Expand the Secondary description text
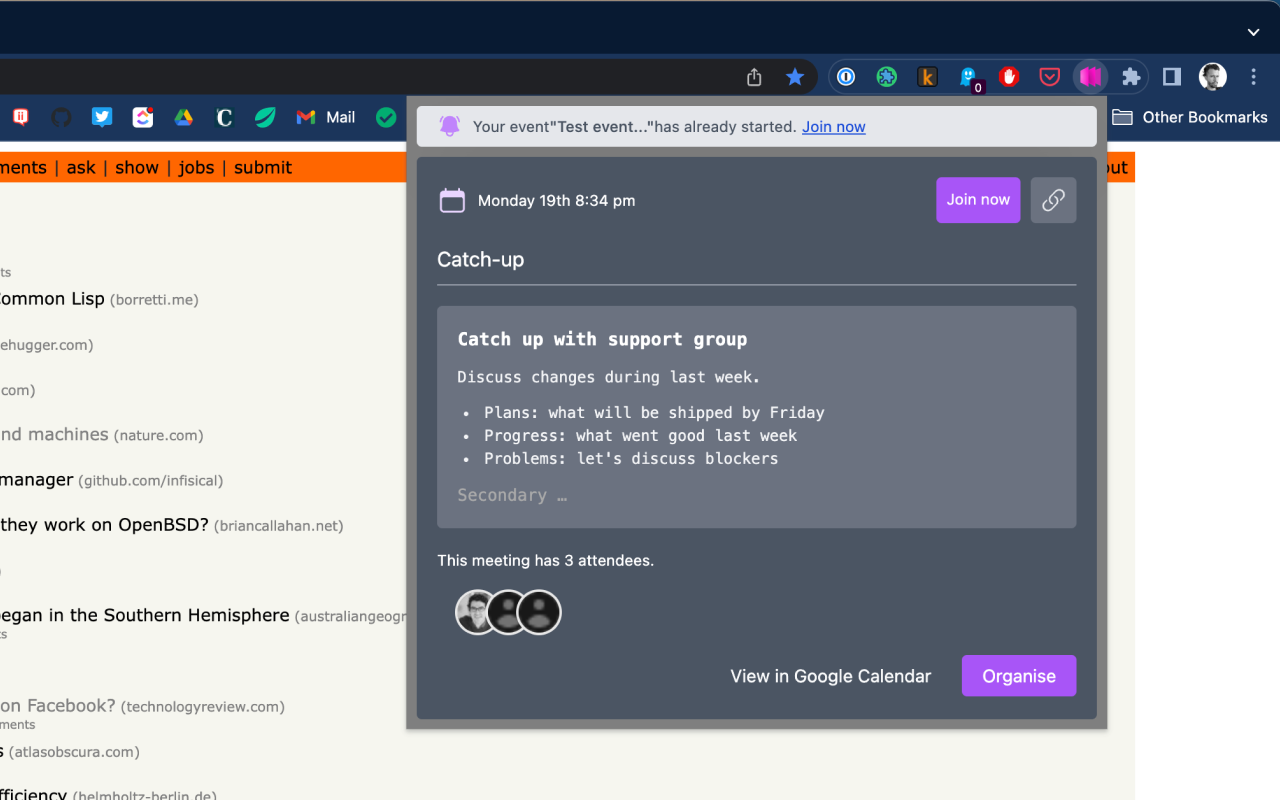 pos(512,495)
